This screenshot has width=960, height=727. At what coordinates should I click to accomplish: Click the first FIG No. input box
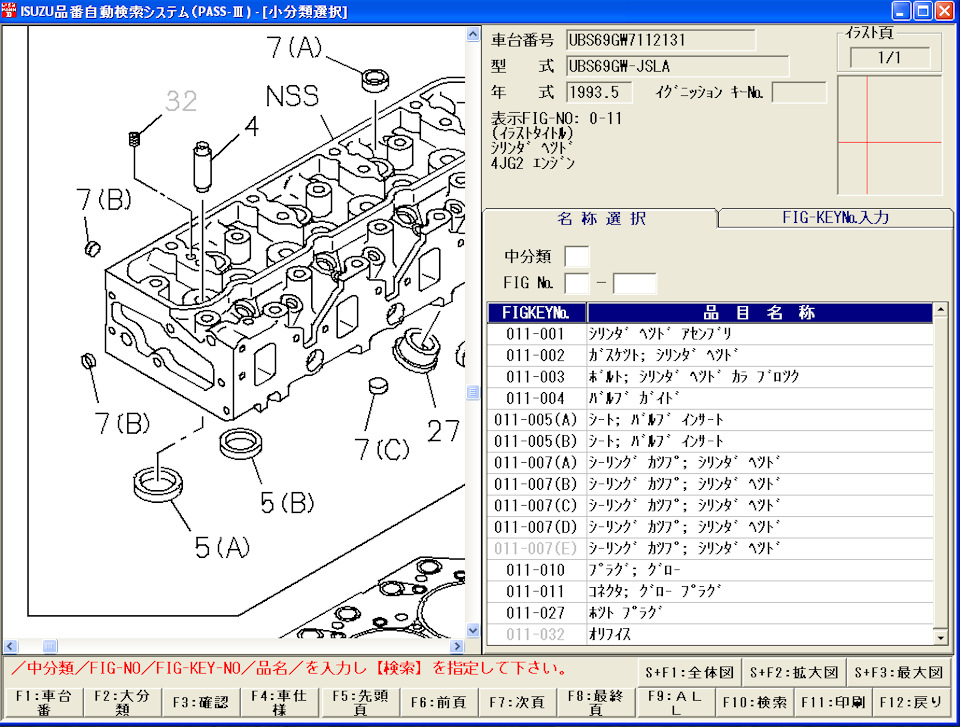577,283
